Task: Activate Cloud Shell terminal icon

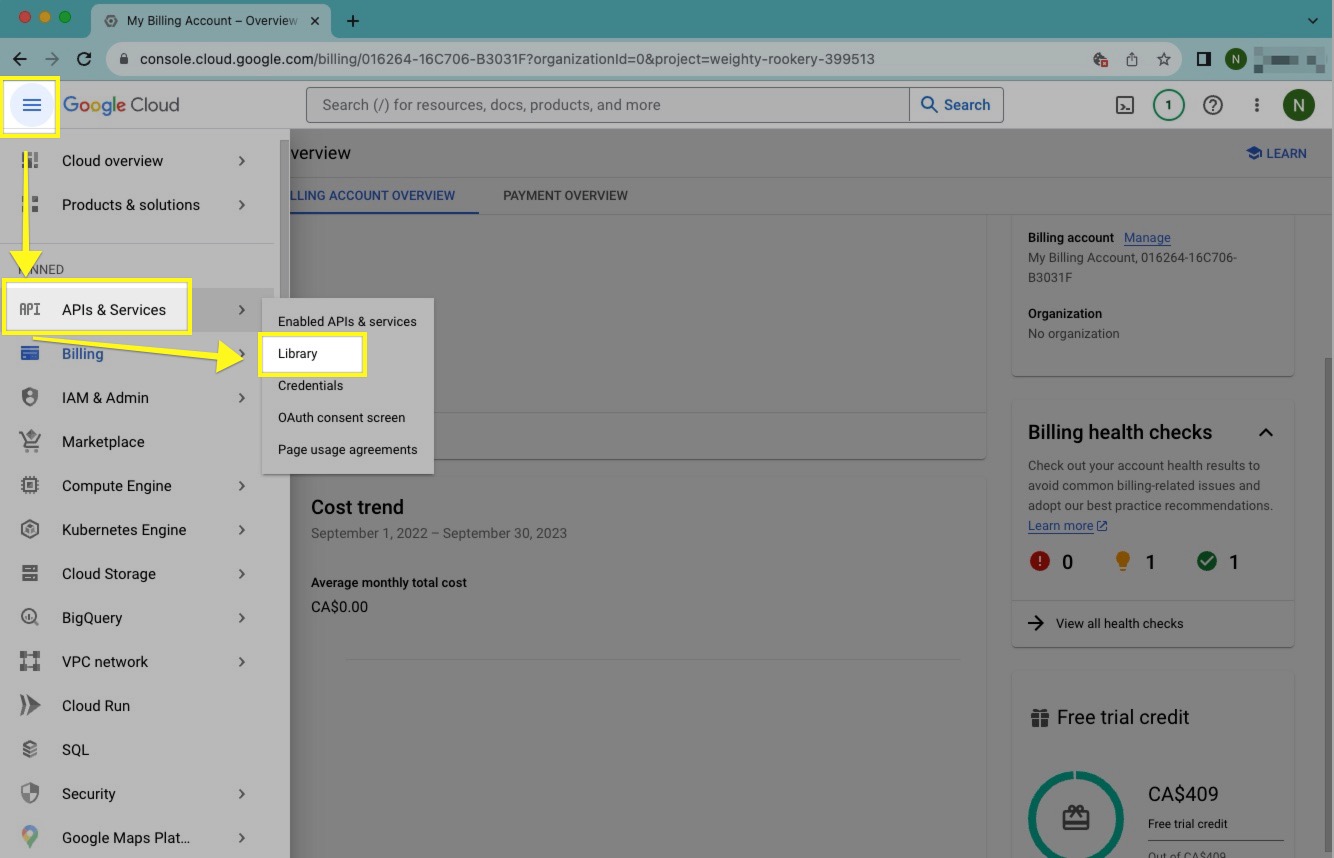Action: tap(1125, 105)
